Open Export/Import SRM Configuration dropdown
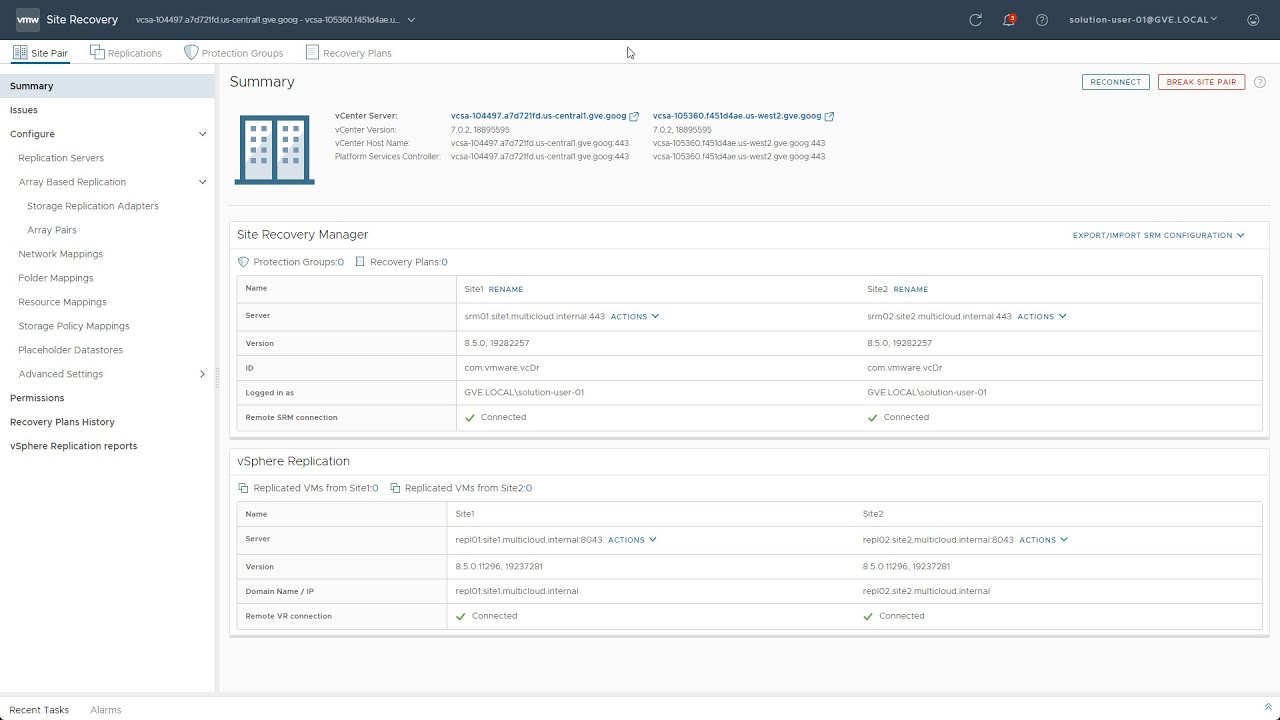 1158,235
